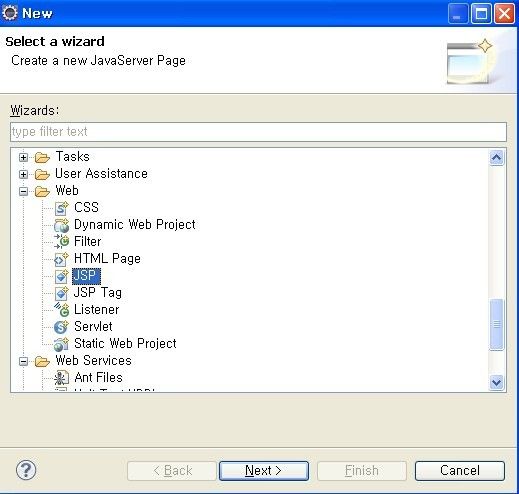Select the Listener label

tap(97, 310)
